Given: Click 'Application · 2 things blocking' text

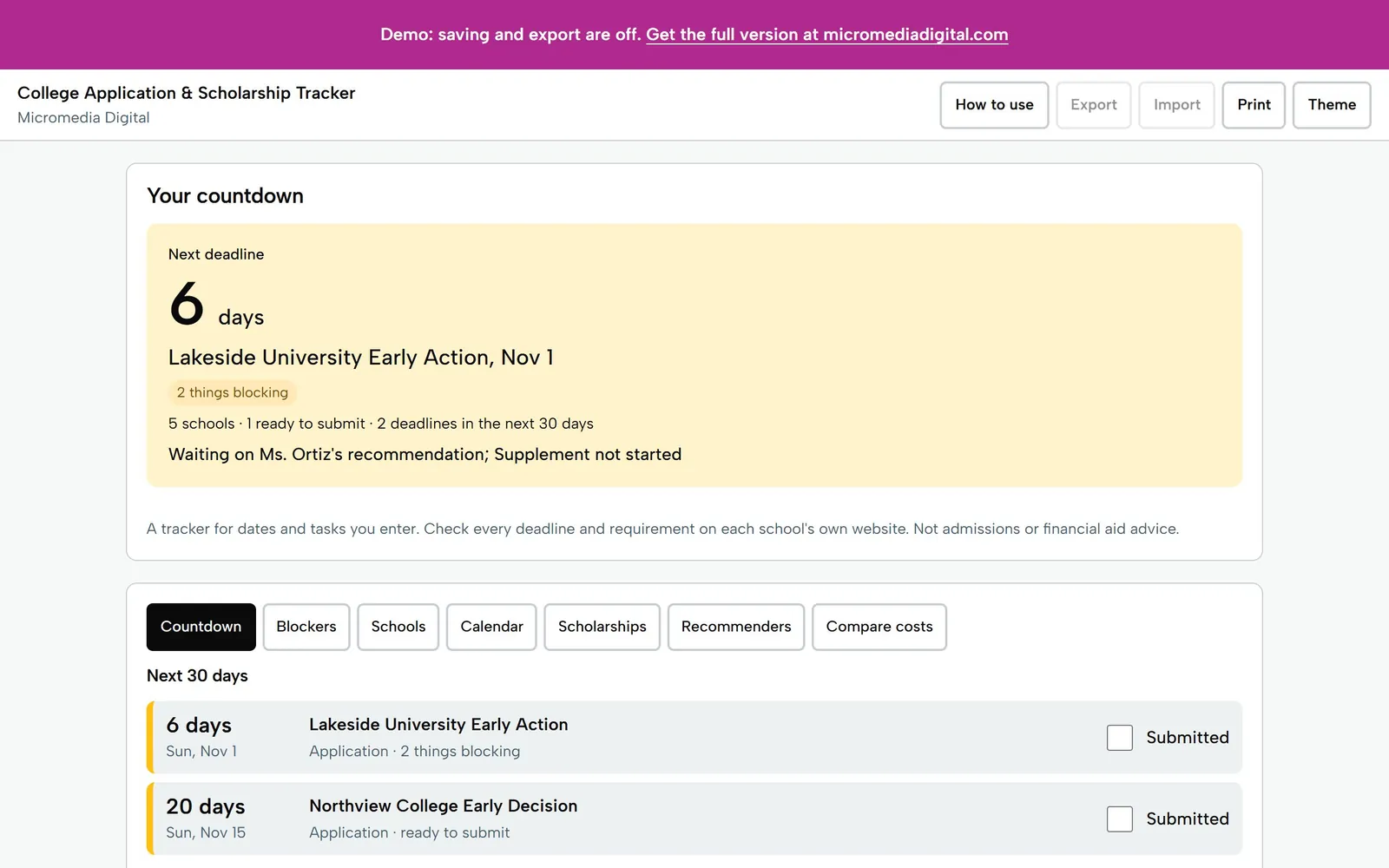Looking at the screenshot, I should (x=414, y=752).
